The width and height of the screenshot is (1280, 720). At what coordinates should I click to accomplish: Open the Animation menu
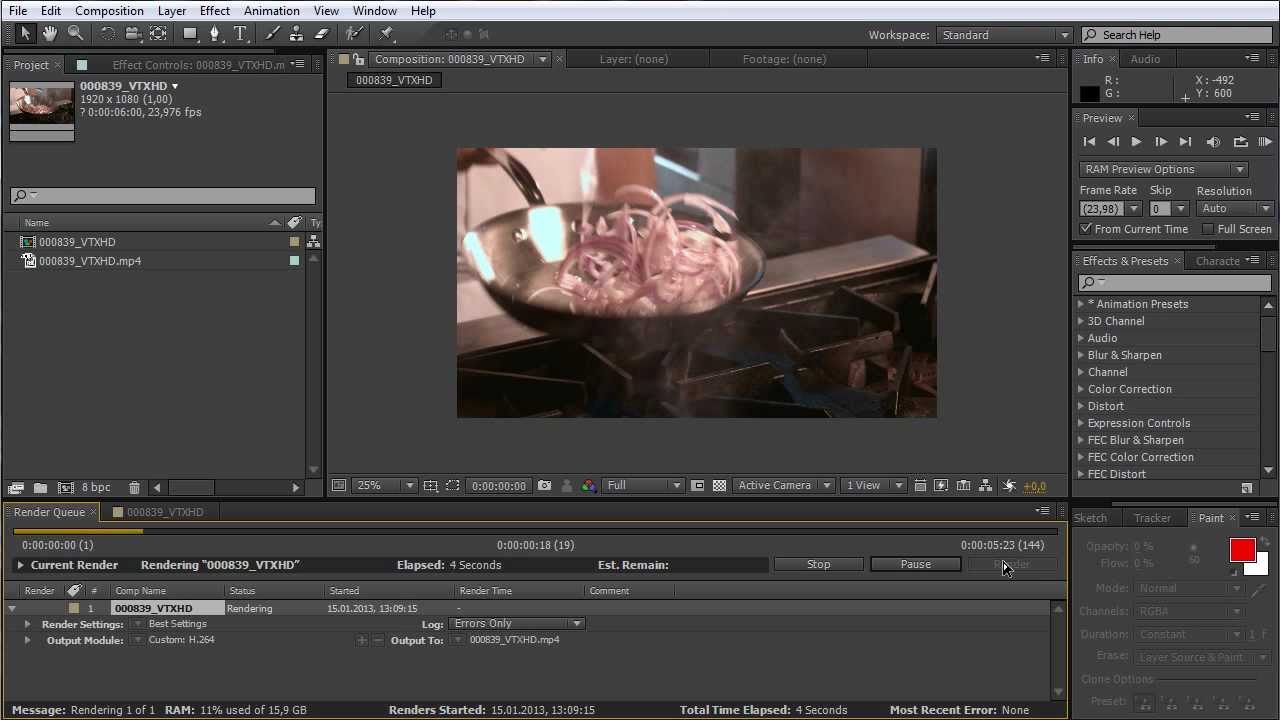pyautogui.click(x=271, y=11)
